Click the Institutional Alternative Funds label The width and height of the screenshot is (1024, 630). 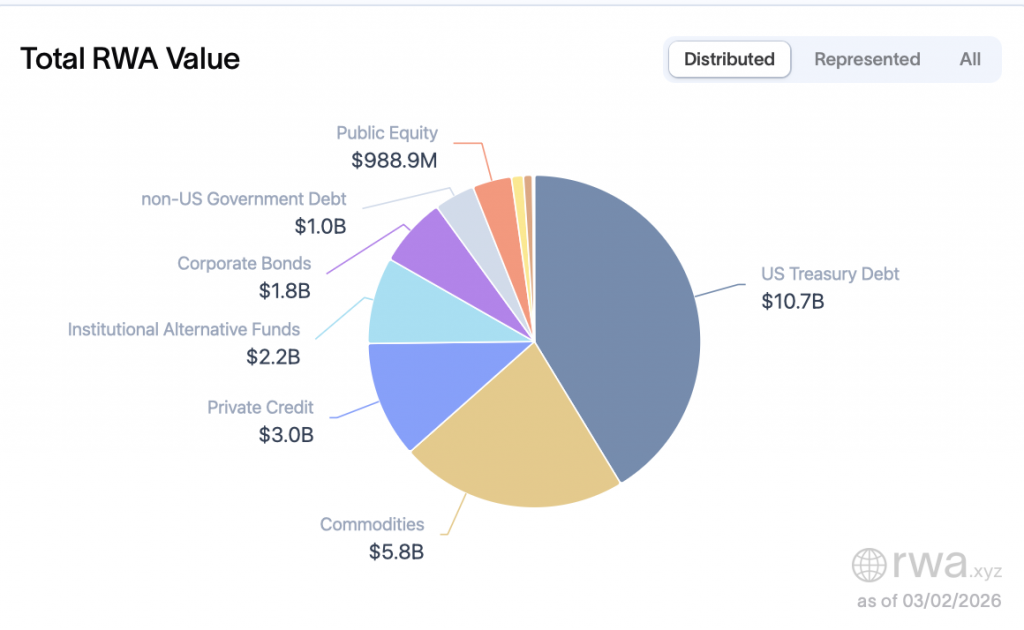pyautogui.click(x=183, y=329)
